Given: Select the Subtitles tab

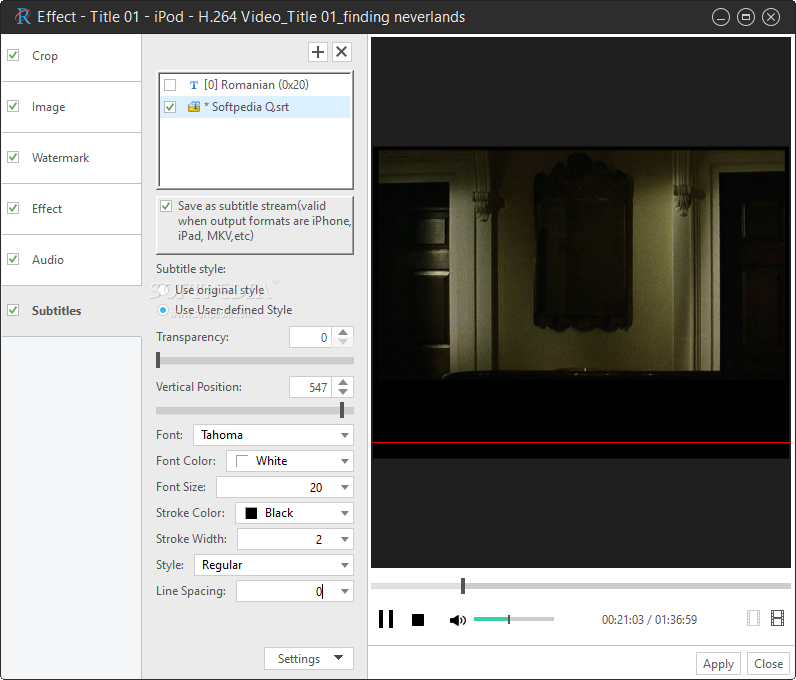Looking at the screenshot, I should click(72, 311).
